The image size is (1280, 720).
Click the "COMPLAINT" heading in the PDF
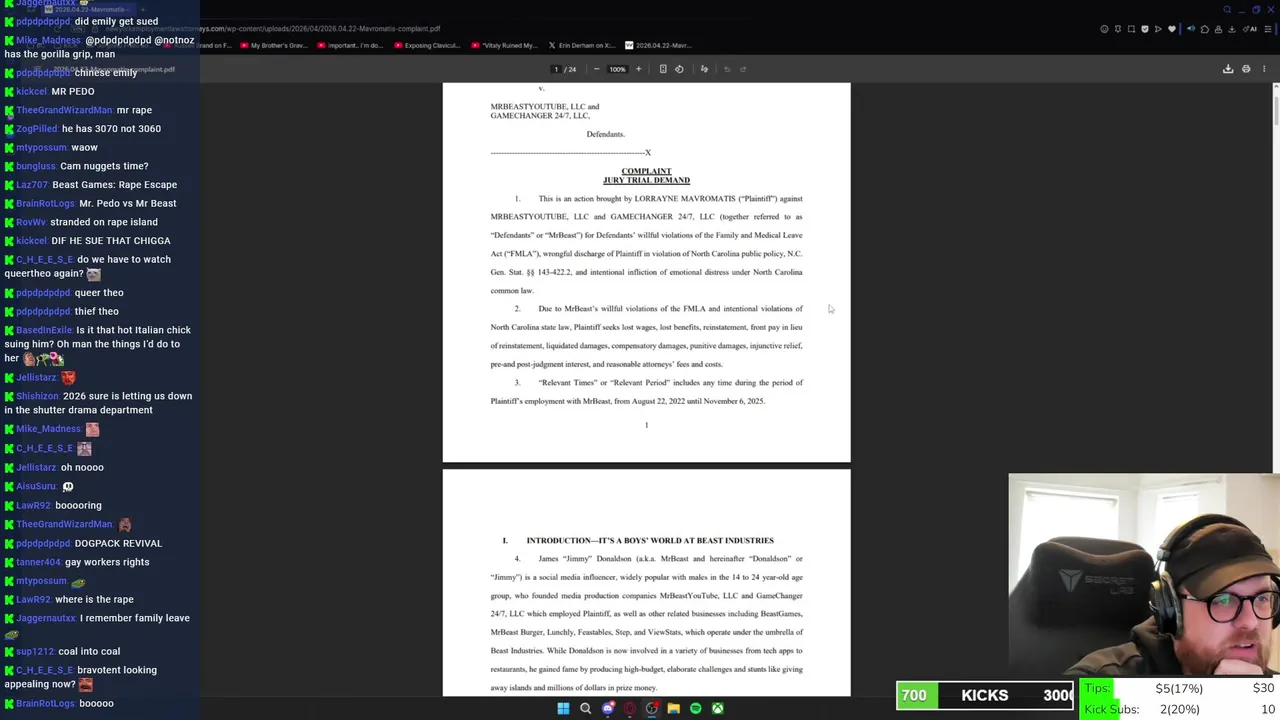tap(646, 171)
